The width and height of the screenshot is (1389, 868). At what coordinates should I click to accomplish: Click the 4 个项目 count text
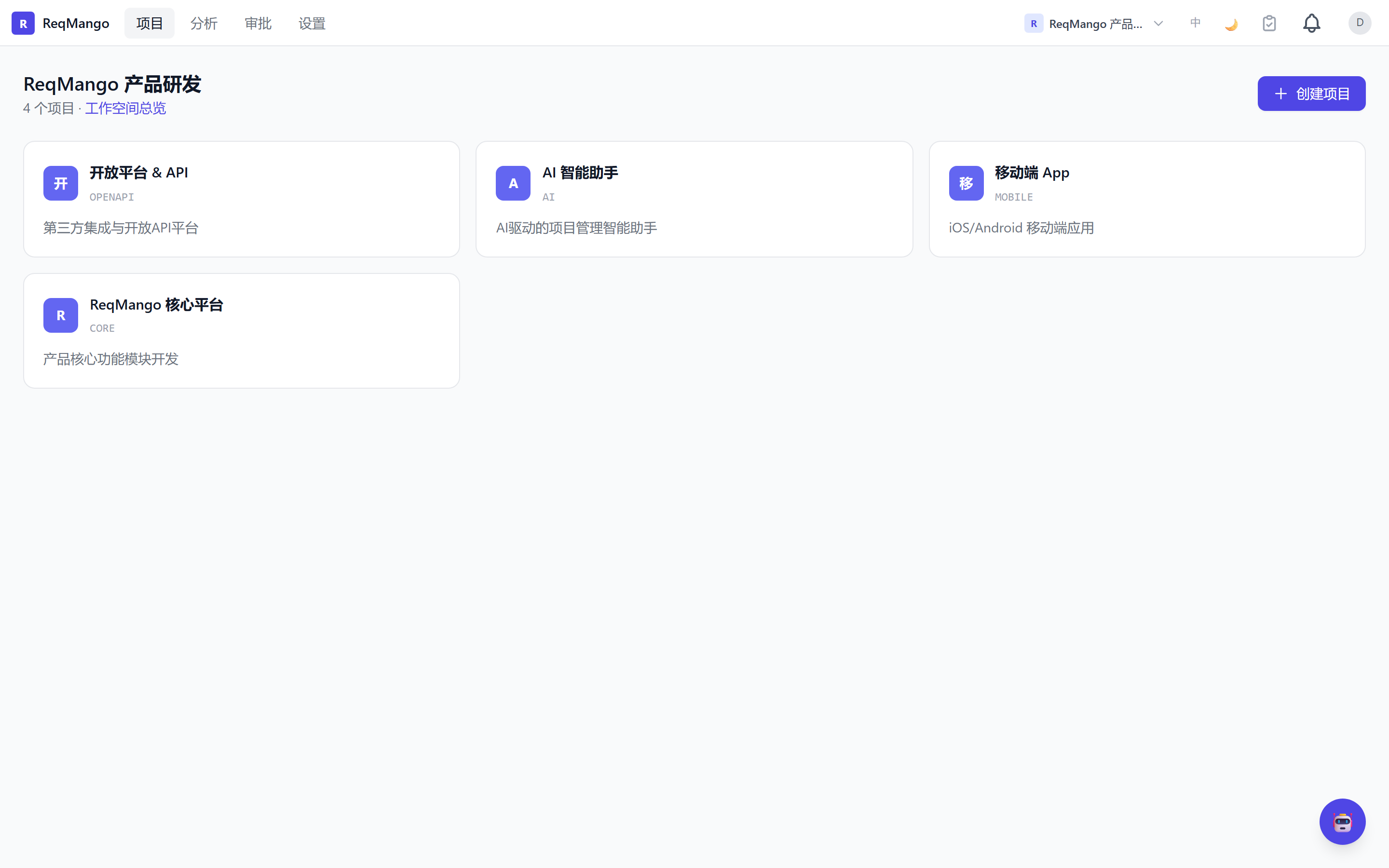(x=49, y=108)
